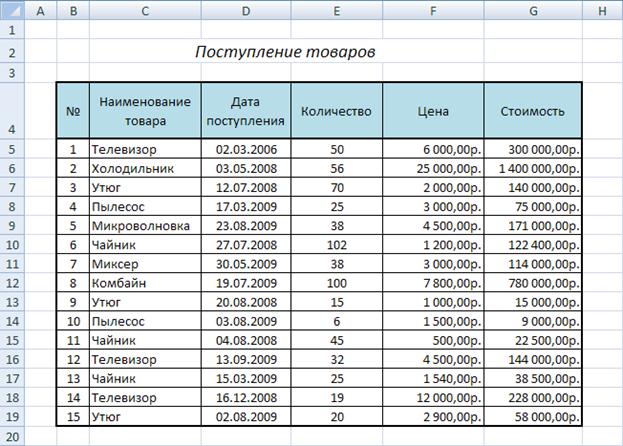Click the 'Дата поступления' header cell

tap(246, 111)
